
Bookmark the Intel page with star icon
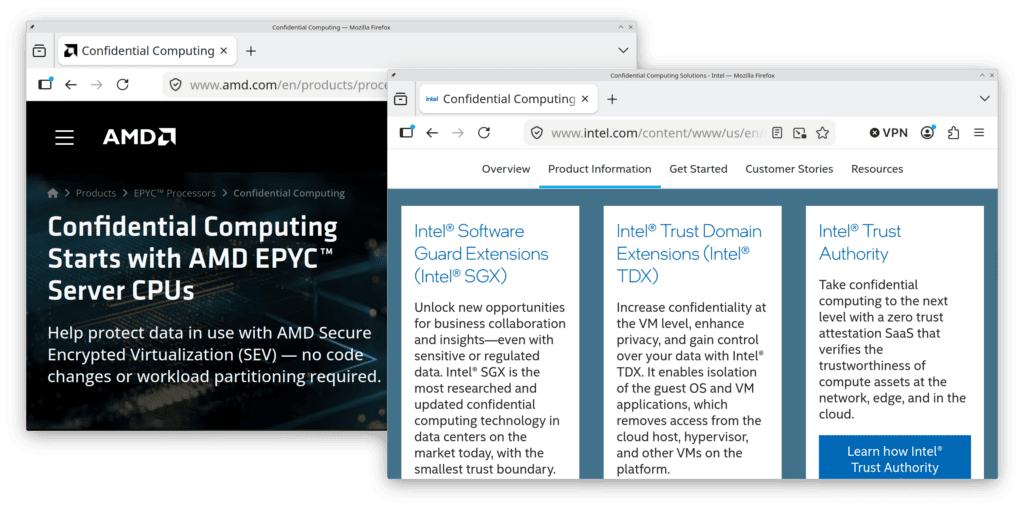point(822,133)
